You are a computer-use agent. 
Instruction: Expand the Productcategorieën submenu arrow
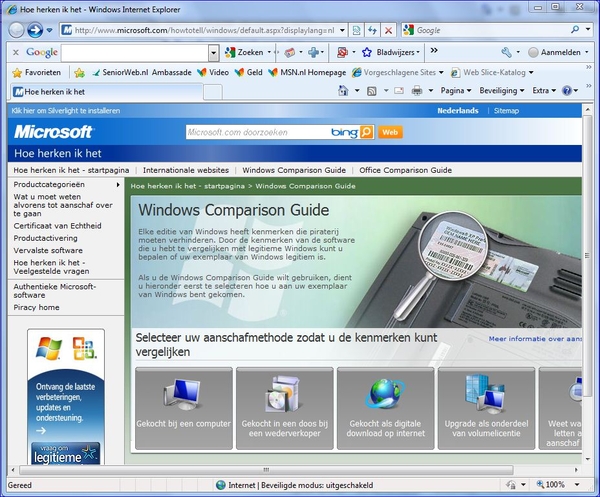(118, 185)
